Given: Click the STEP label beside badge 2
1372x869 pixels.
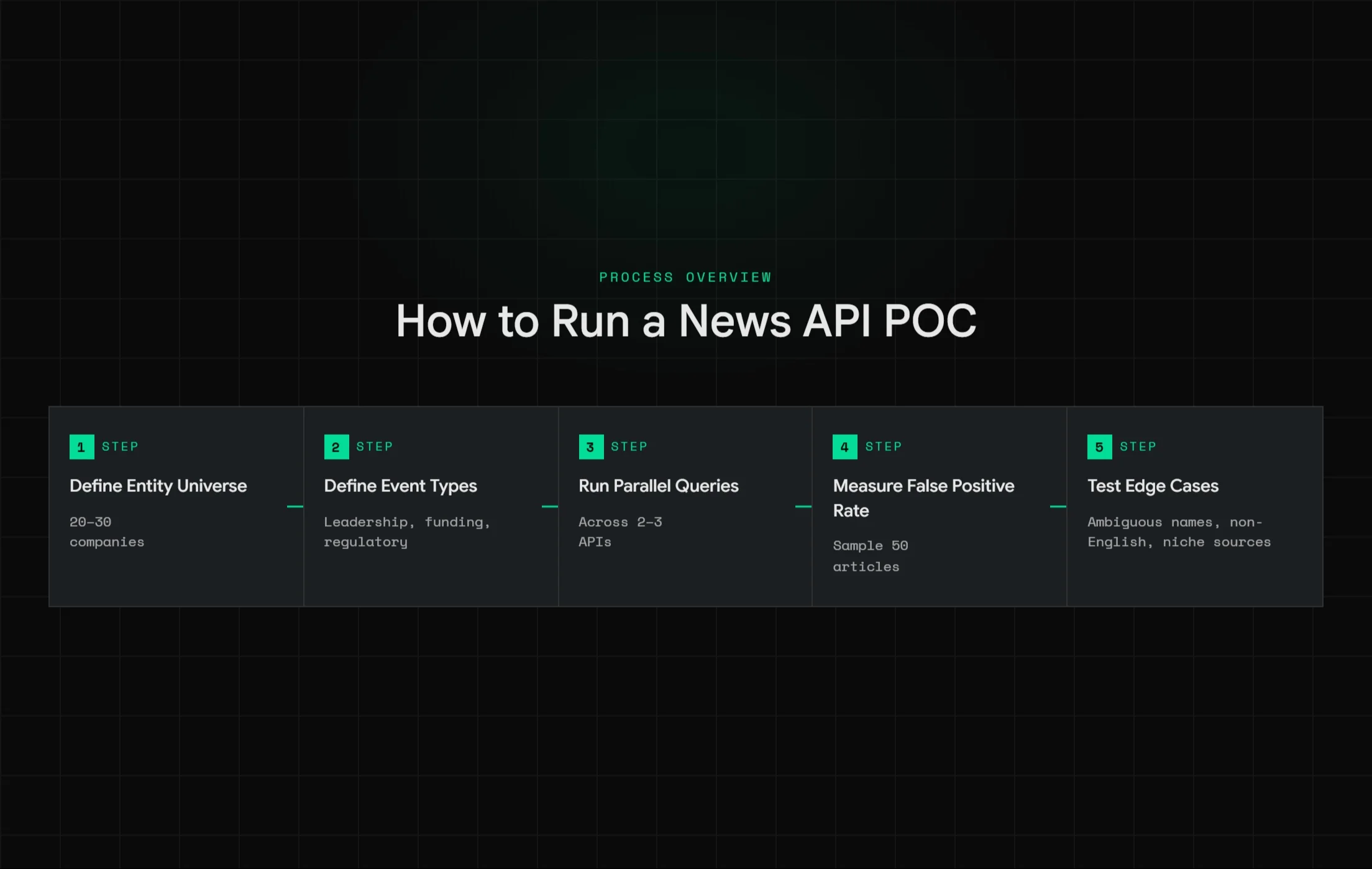Looking at the screenshot, I should (x=375, y=447).
